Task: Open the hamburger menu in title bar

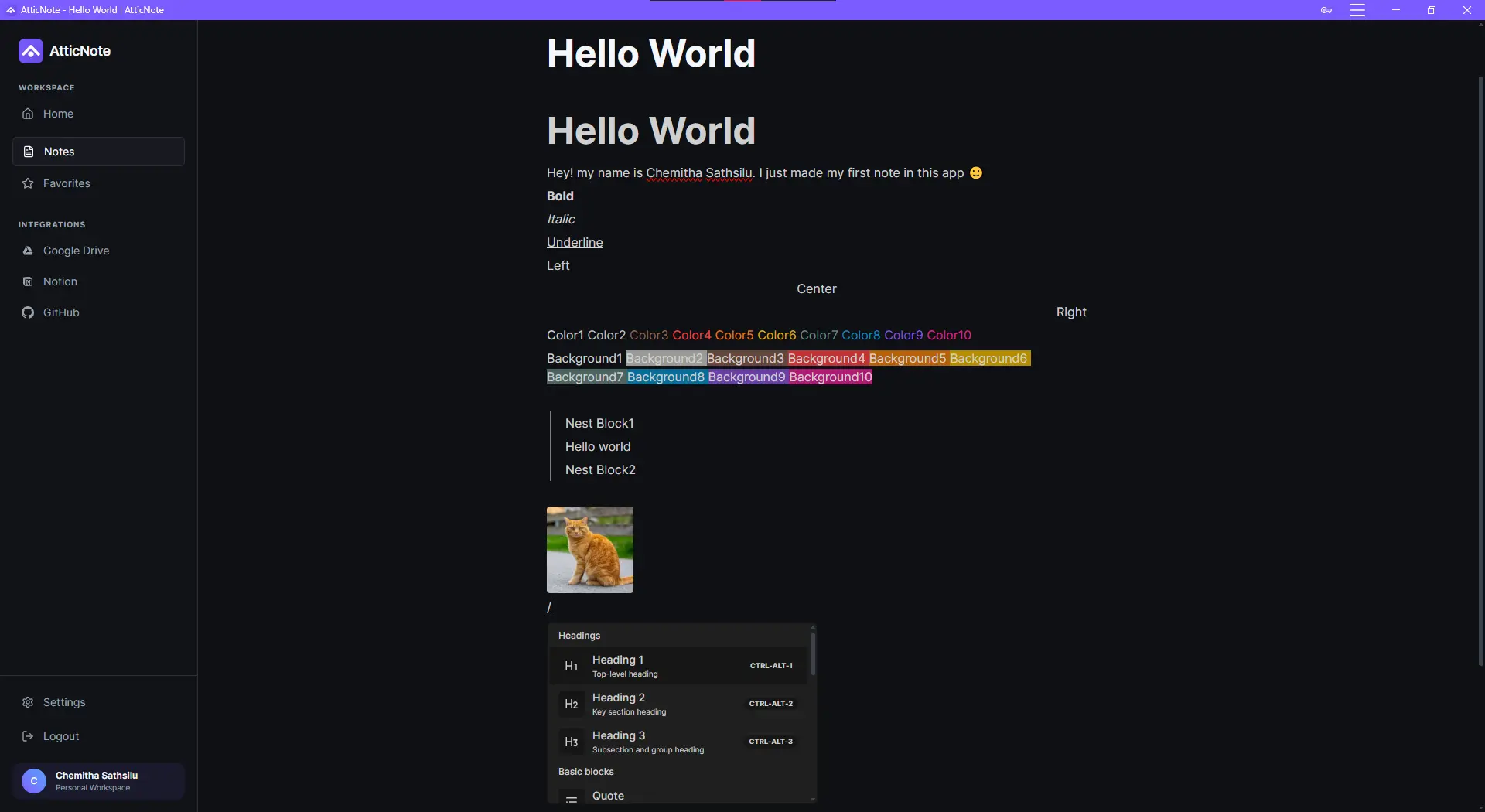Action: coord(1357,10)
